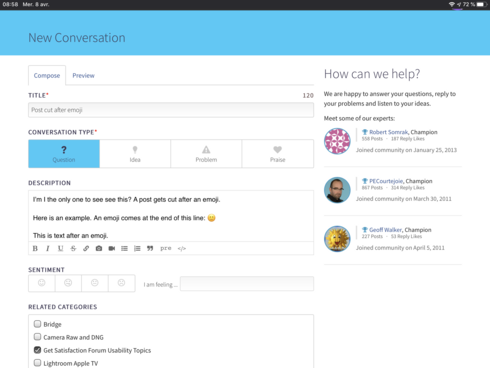
Task: Check the Bridge category checkbox
Action: 37,324
